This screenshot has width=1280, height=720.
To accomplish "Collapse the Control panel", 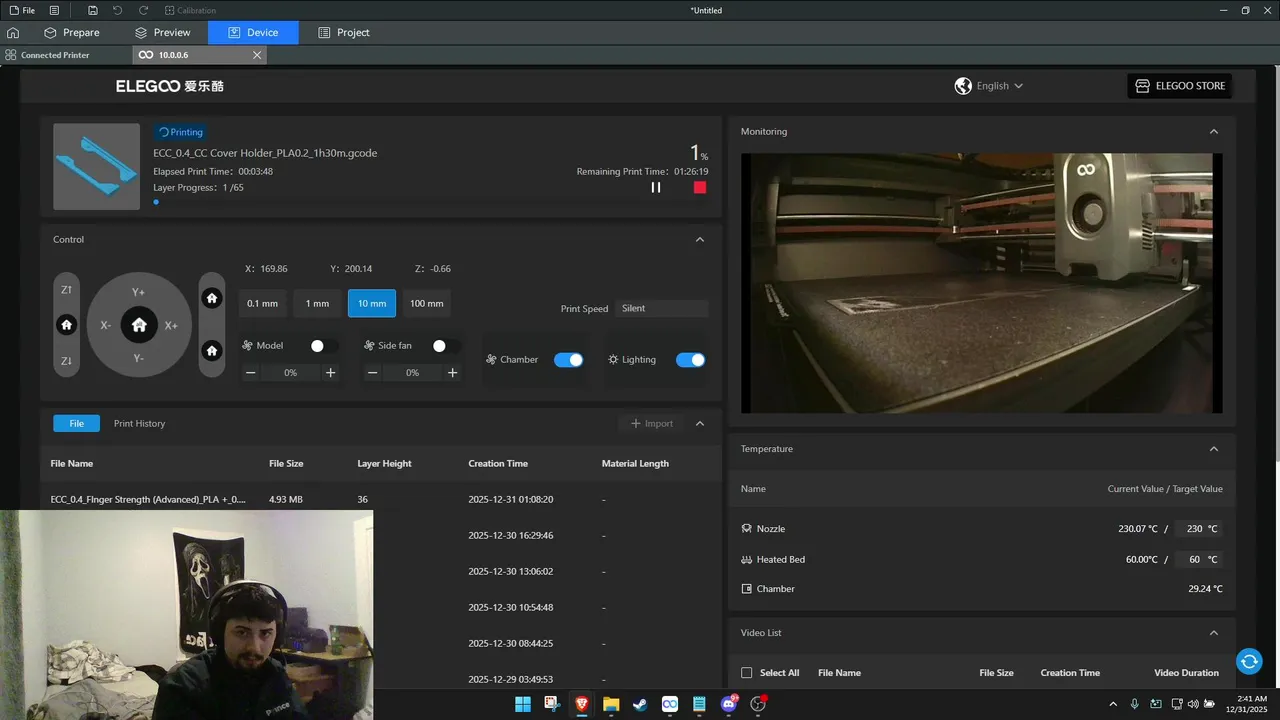I will [700, 240].
